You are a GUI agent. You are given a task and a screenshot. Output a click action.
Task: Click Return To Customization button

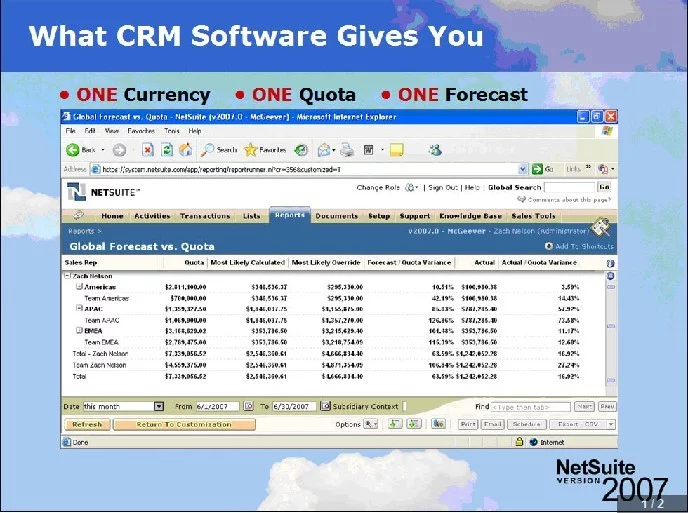[x=184, y=424]
